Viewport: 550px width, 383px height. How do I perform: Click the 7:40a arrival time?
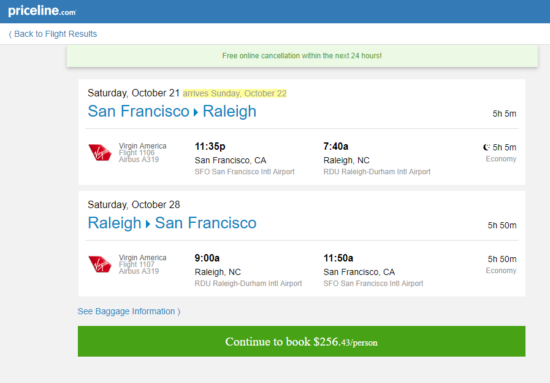click(x=336, y=146)
